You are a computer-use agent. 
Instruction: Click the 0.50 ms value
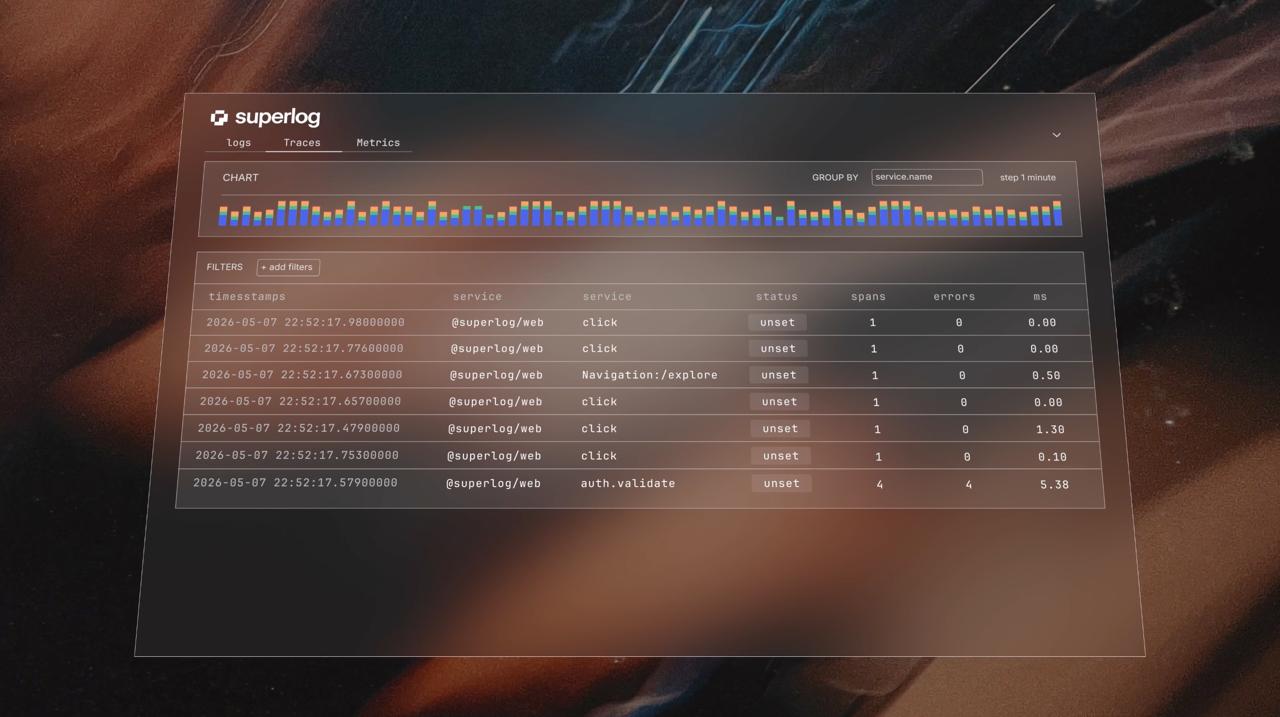(x=1046, y=375)
